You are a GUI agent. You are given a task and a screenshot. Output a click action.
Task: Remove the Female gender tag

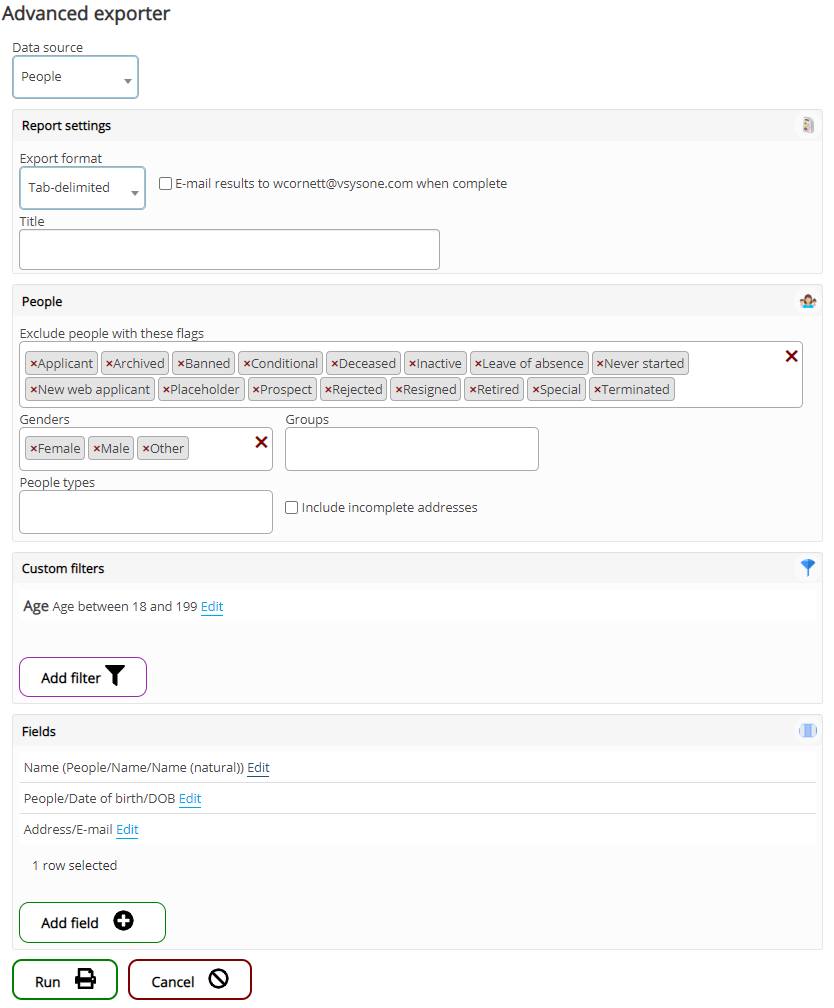33,449
